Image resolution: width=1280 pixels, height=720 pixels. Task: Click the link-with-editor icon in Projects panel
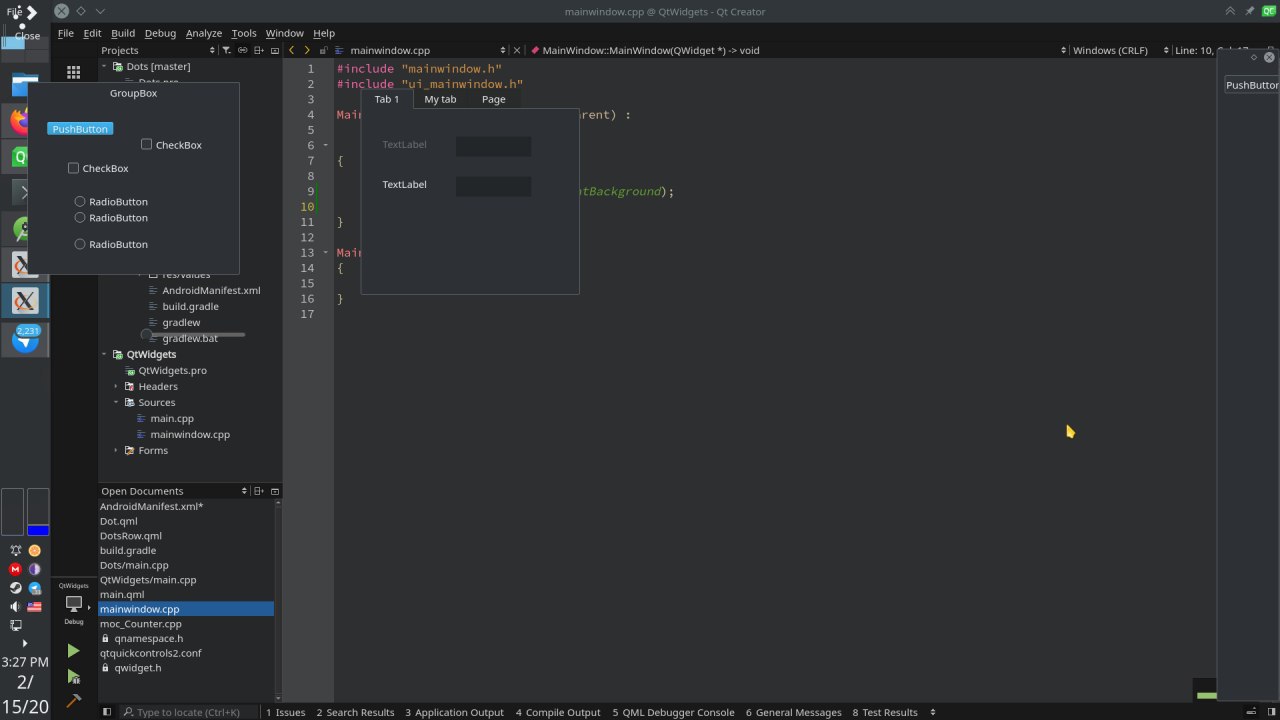pos(243,50)
